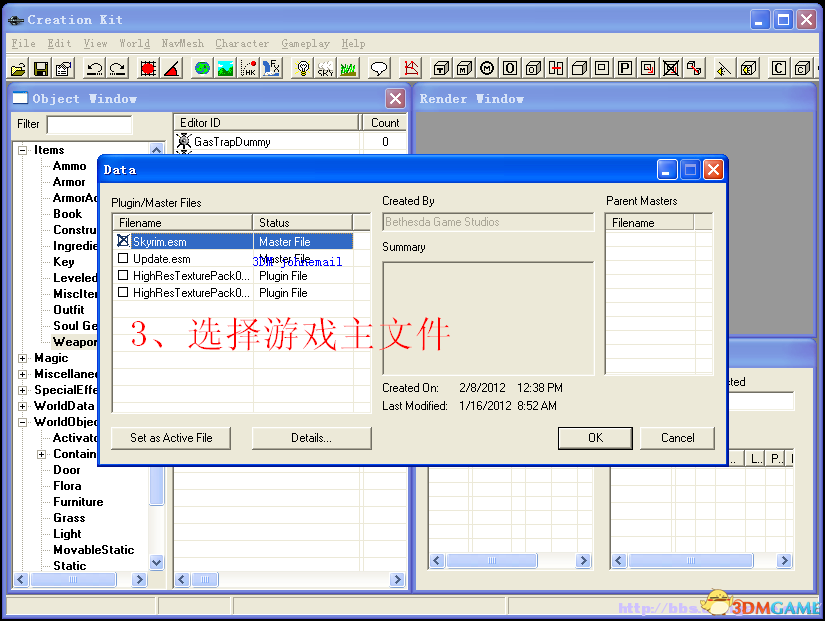
Task: Open the View menu
Action: coord(95,44)
